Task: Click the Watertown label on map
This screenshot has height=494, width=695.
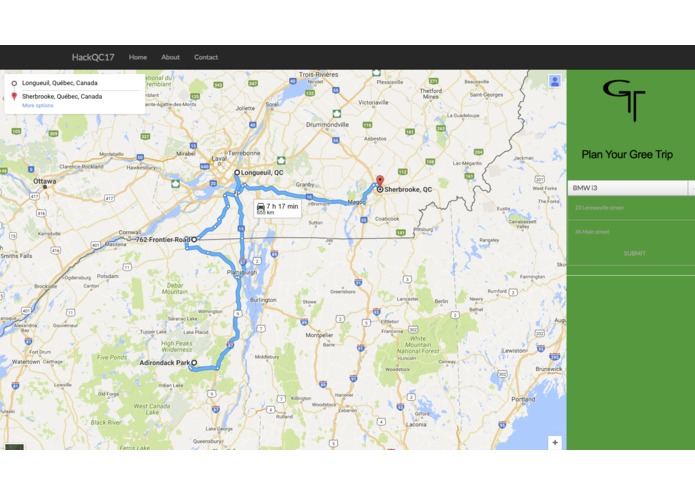Action: (26, 362)
